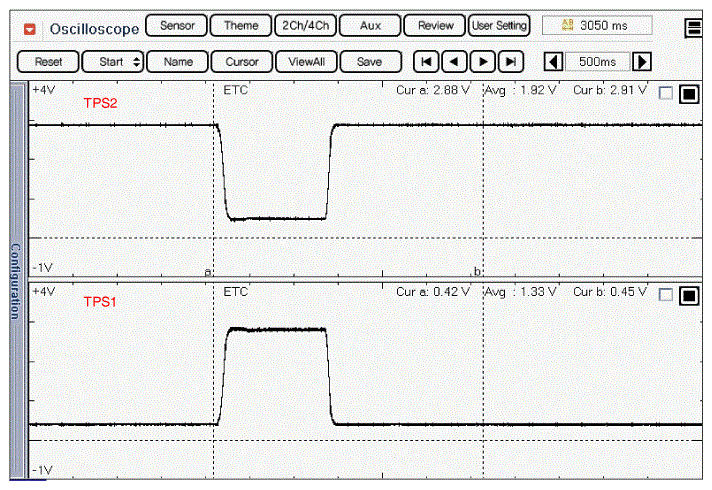This screenshot has height=490, width=712.
Task: Open the ETC label in TPS2 channel
Action: [235, 91]
